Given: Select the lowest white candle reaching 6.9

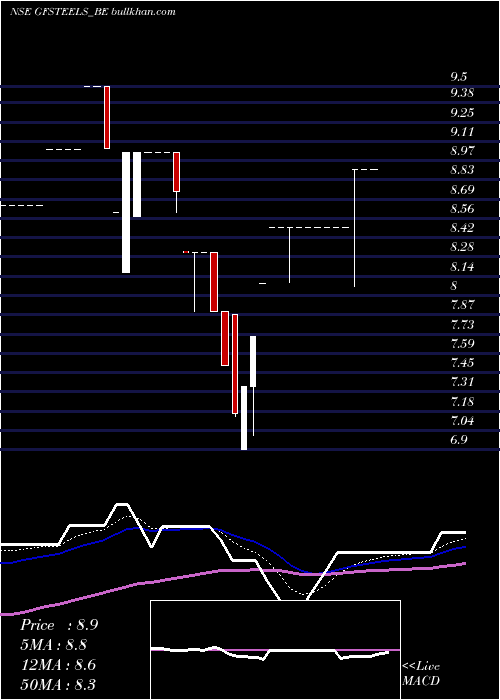Looking at the screenshot, I should pyautogui.click(x=244, y=418).
